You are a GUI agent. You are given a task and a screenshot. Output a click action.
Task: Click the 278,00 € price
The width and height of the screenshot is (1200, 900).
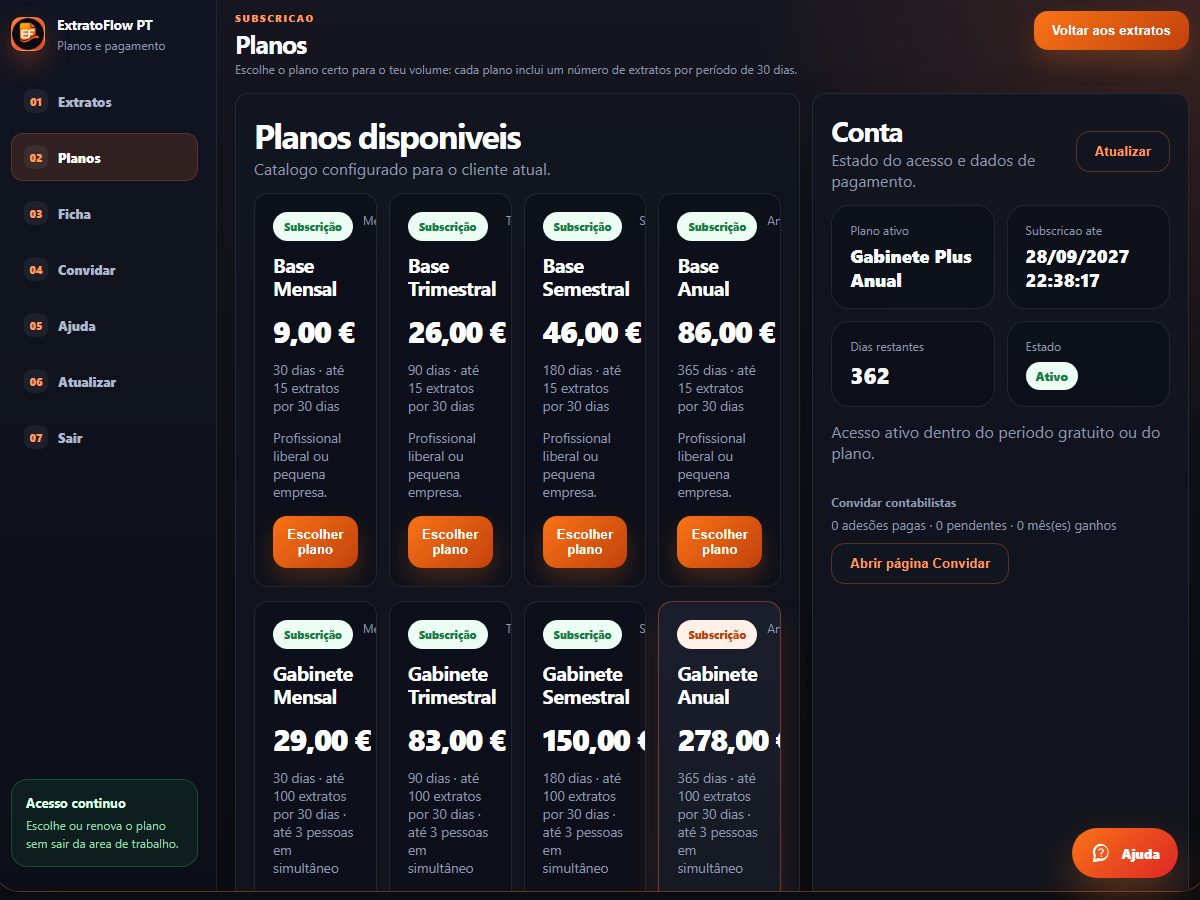(728, 741)
